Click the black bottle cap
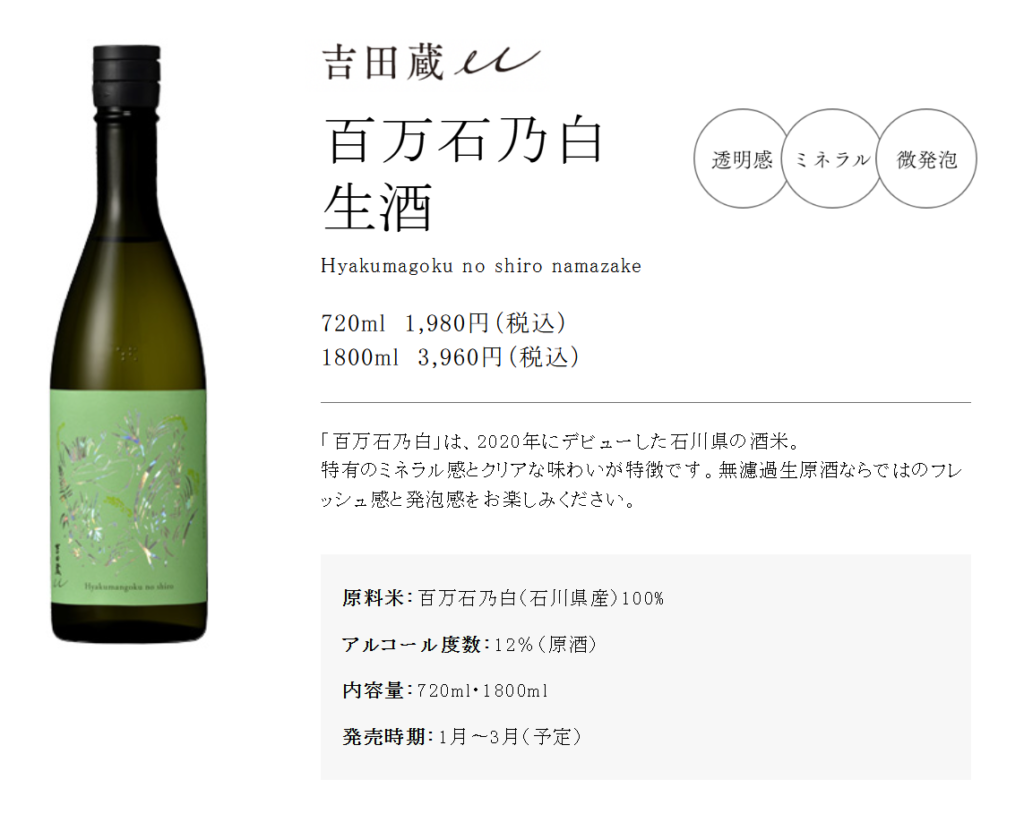The width and height of the screenshot is (1024, 814). pos(127,81)
